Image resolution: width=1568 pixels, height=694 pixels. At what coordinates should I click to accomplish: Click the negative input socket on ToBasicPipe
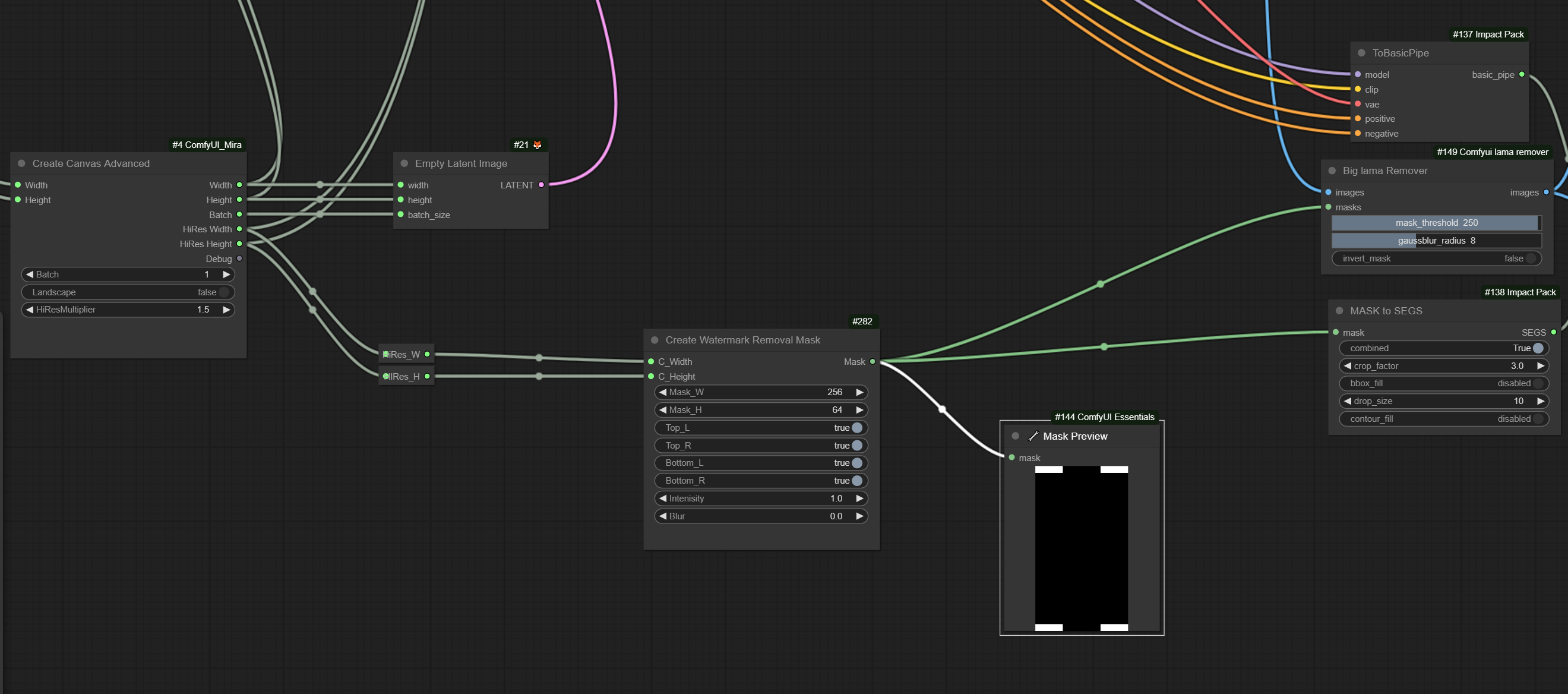1357,133
